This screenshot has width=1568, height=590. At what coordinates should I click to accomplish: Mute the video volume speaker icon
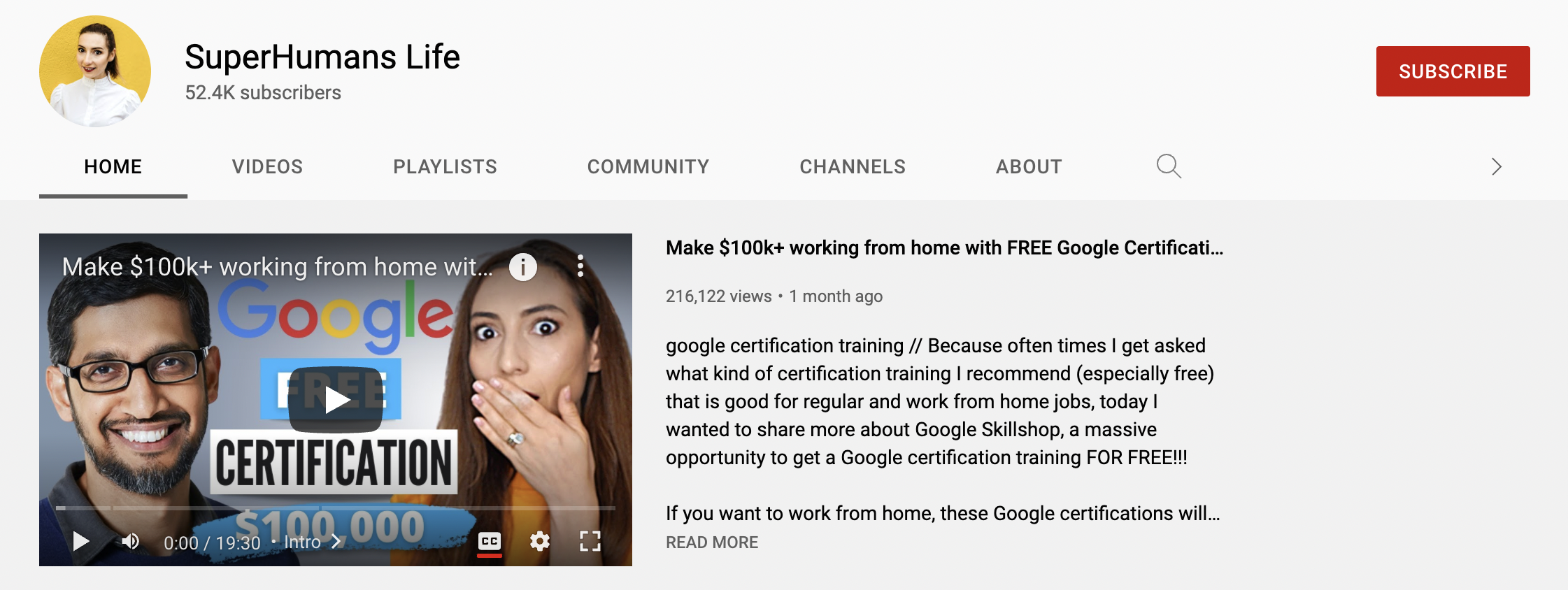click(x=131, y=541)
